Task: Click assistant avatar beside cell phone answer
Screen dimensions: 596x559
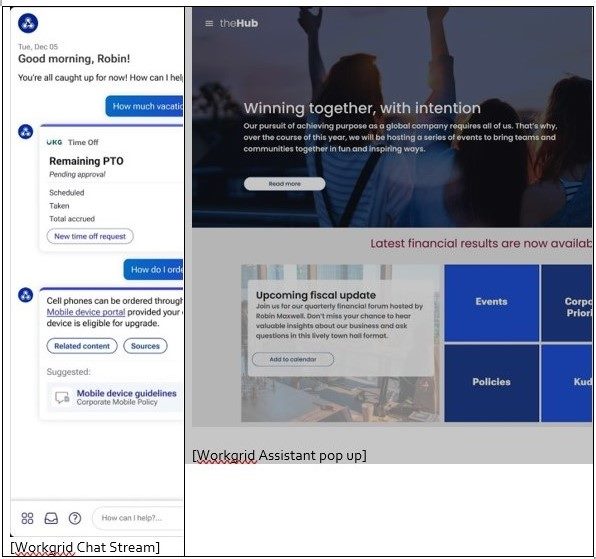Action: [x=25, y=295]
